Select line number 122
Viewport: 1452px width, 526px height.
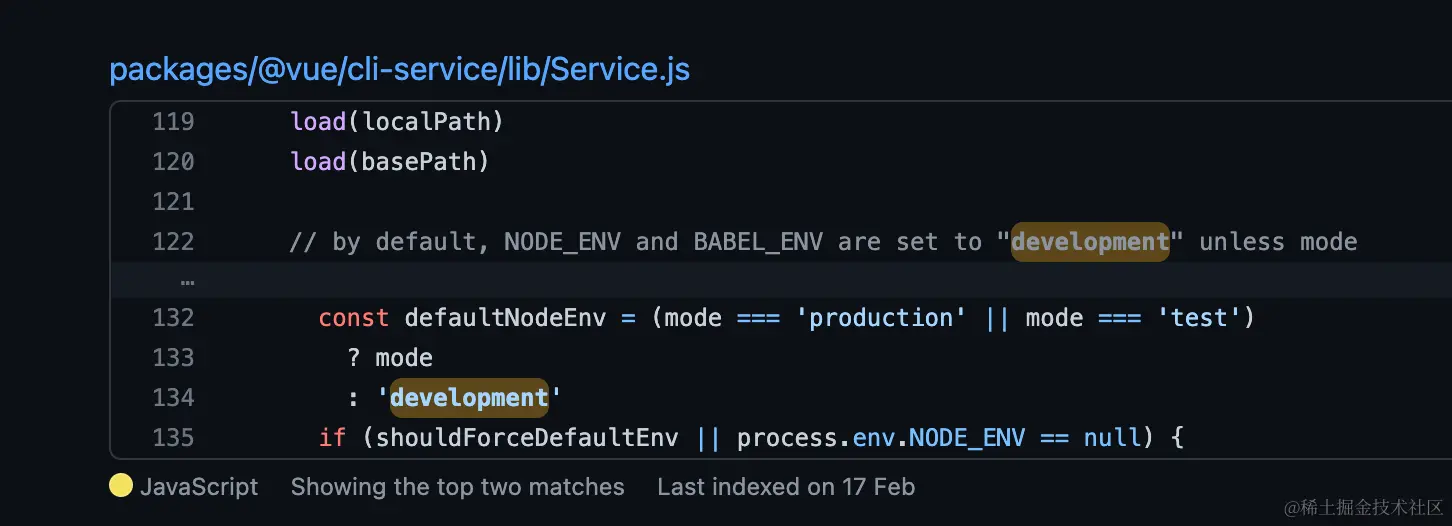(x=173, y=242)
